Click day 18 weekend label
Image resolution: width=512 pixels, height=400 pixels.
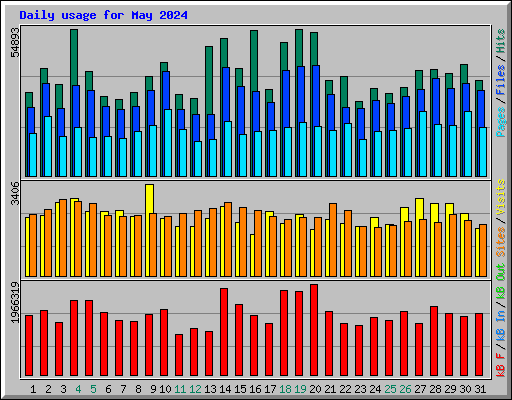(285, 389)
